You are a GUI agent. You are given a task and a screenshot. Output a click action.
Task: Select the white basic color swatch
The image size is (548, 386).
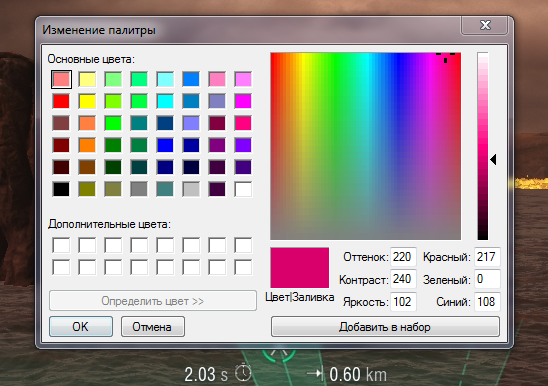click(x=243, y=189)
